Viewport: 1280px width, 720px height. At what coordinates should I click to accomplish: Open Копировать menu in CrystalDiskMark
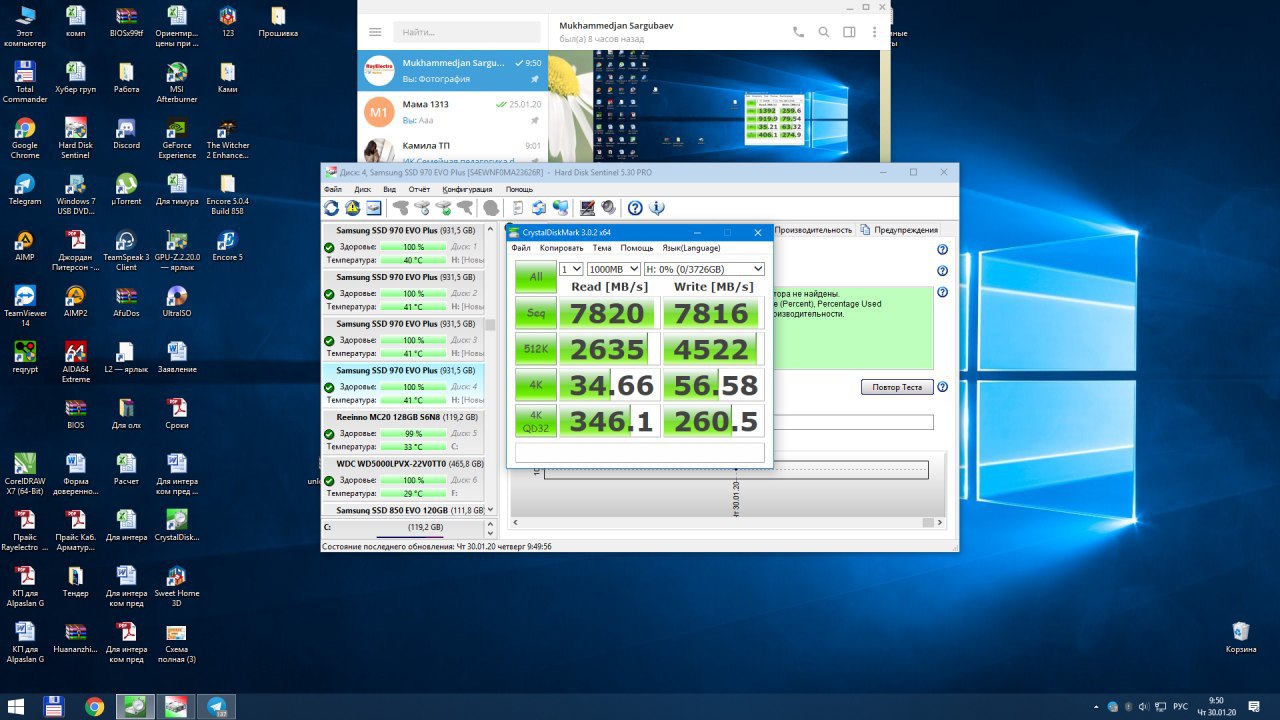pyautogui.click(x=561, y=248)
